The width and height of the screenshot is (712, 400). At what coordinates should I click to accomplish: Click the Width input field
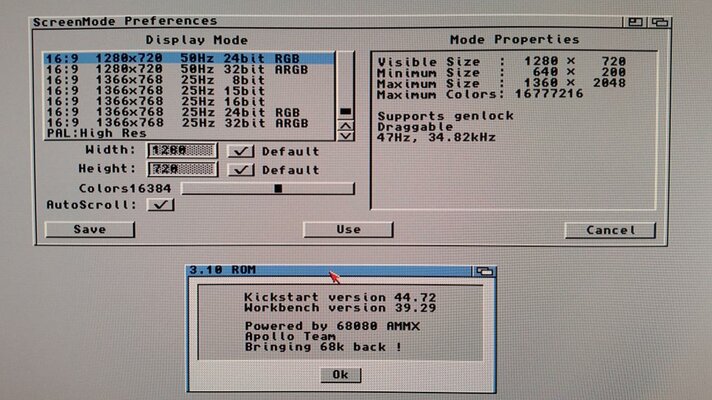click(182, 151)
